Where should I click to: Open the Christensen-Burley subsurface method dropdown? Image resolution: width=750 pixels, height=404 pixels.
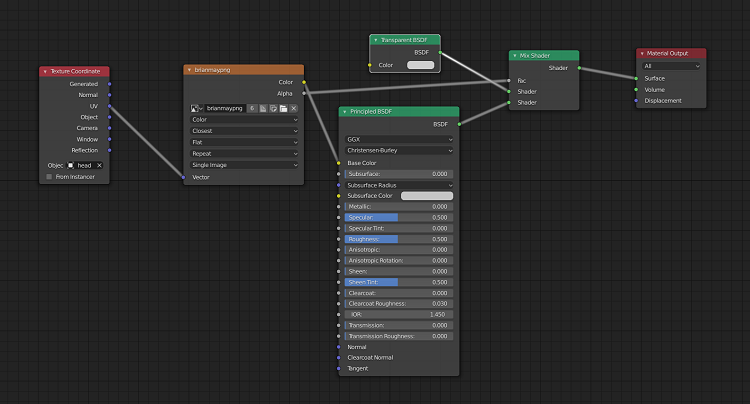tap(400, 151)
